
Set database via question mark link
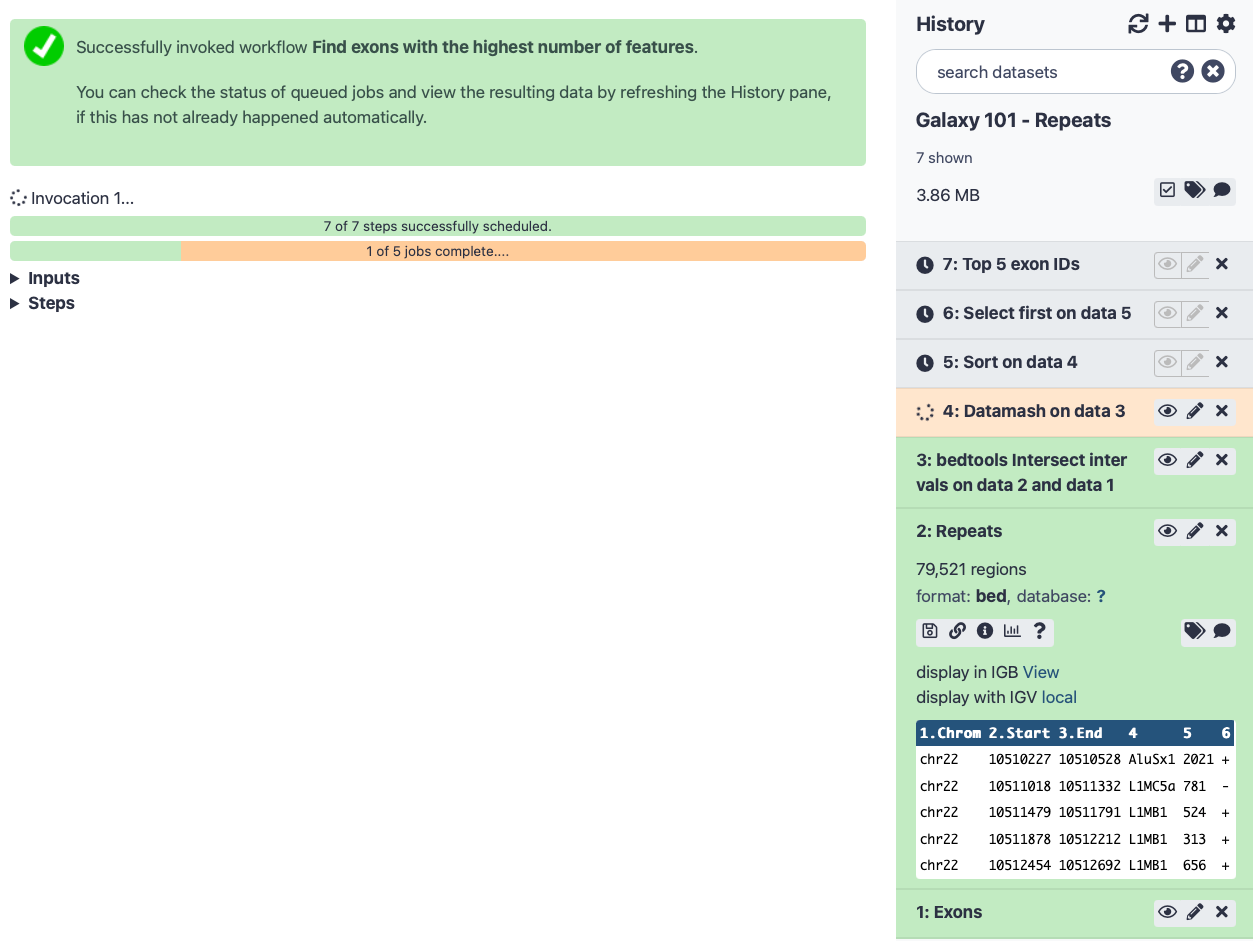tap(1101, 596)
